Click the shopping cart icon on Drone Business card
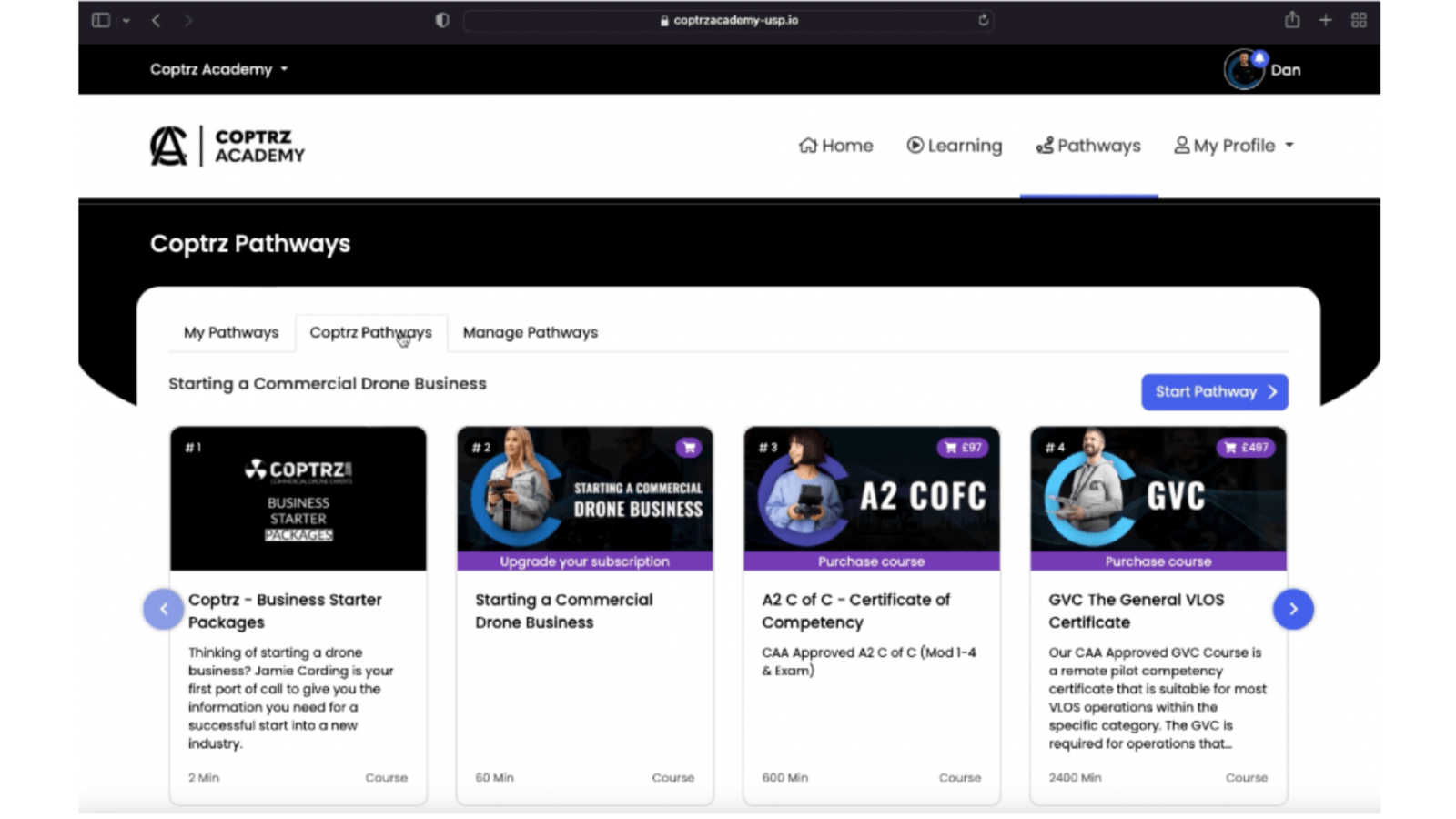The height and width of the screenshot is (819, 1456). tap(689, 447)
